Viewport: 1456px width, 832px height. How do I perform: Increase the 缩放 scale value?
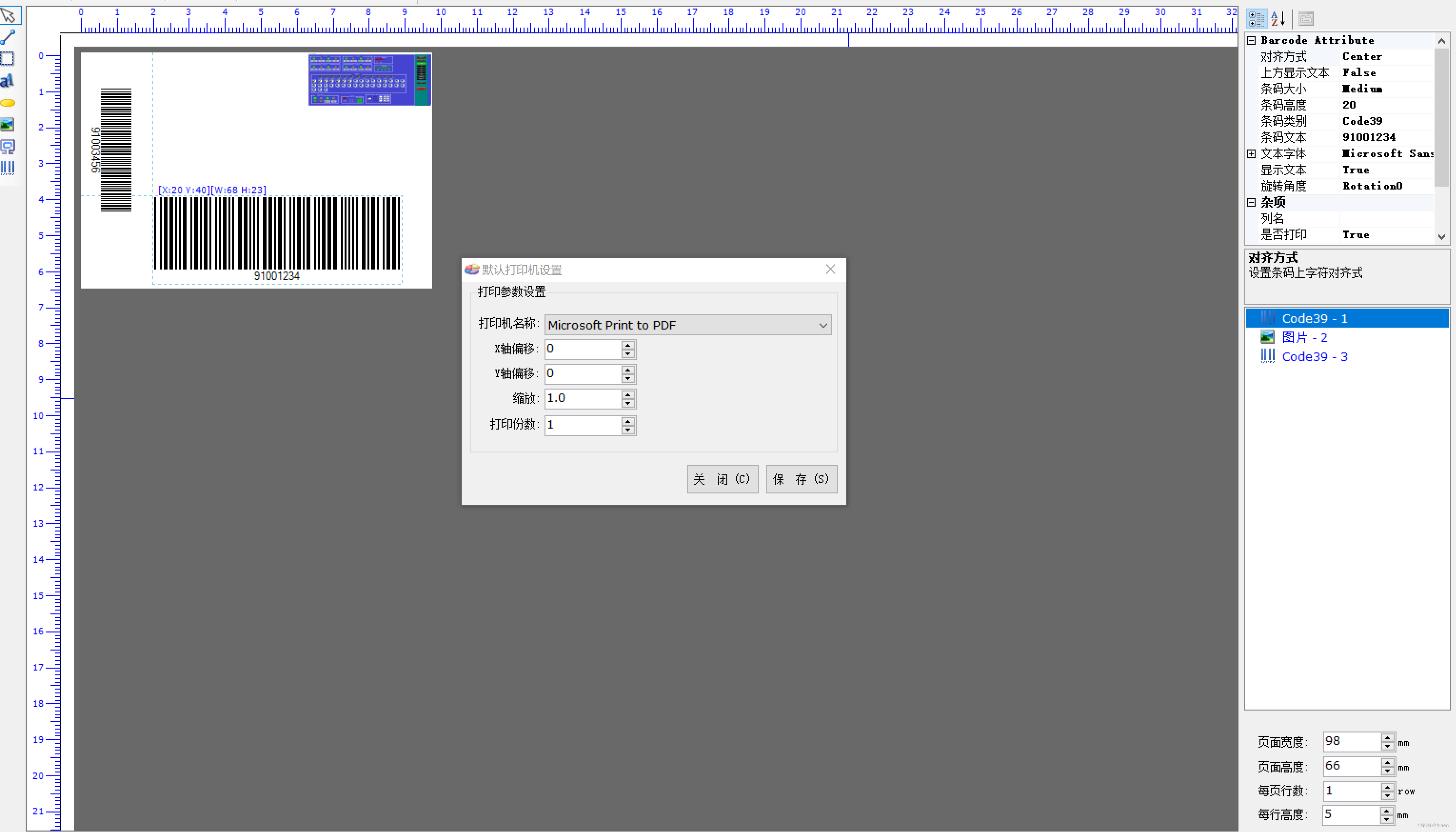point(628,395)
